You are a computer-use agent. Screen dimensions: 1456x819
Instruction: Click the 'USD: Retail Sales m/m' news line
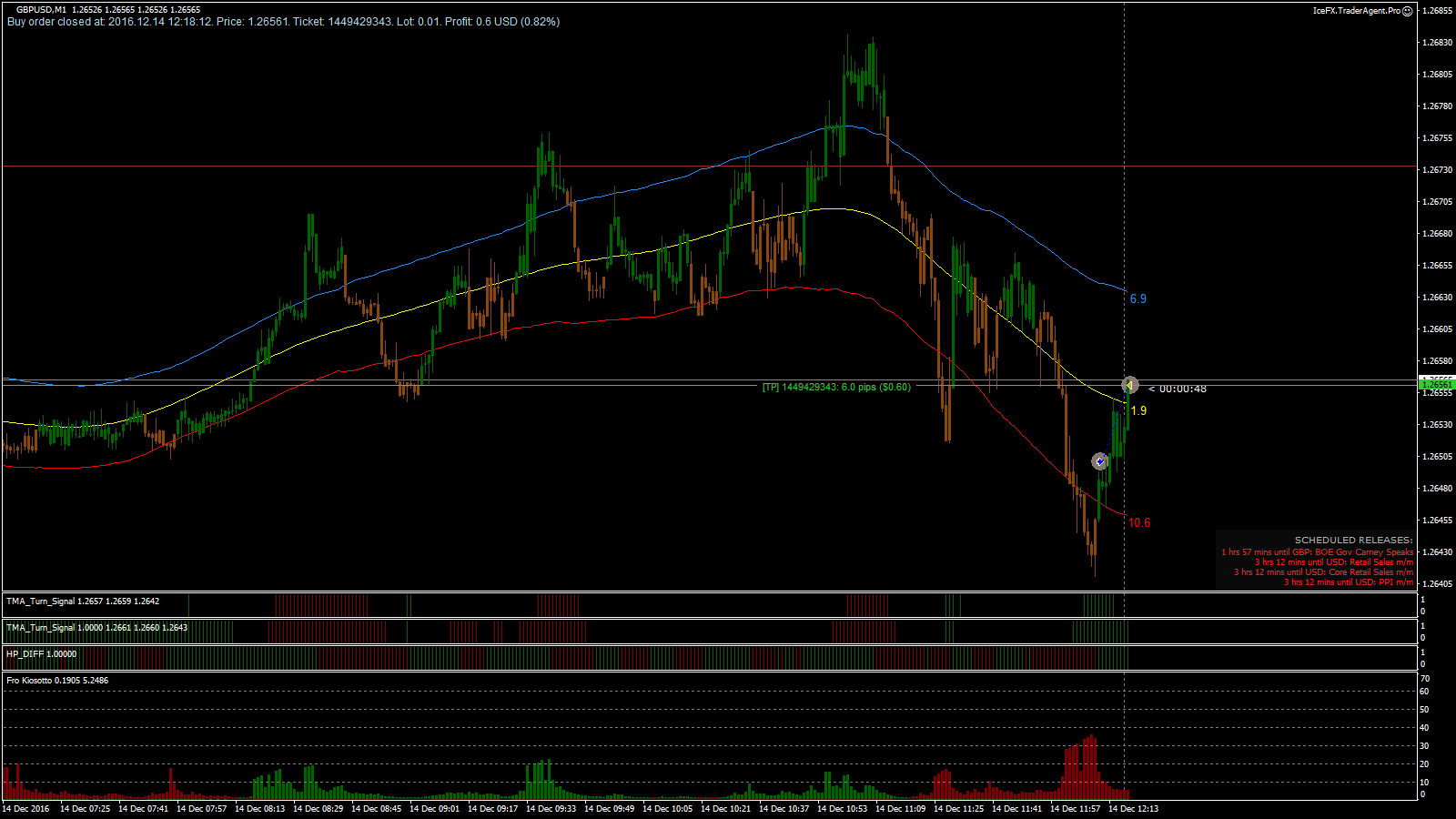(x=1334, y=562)
